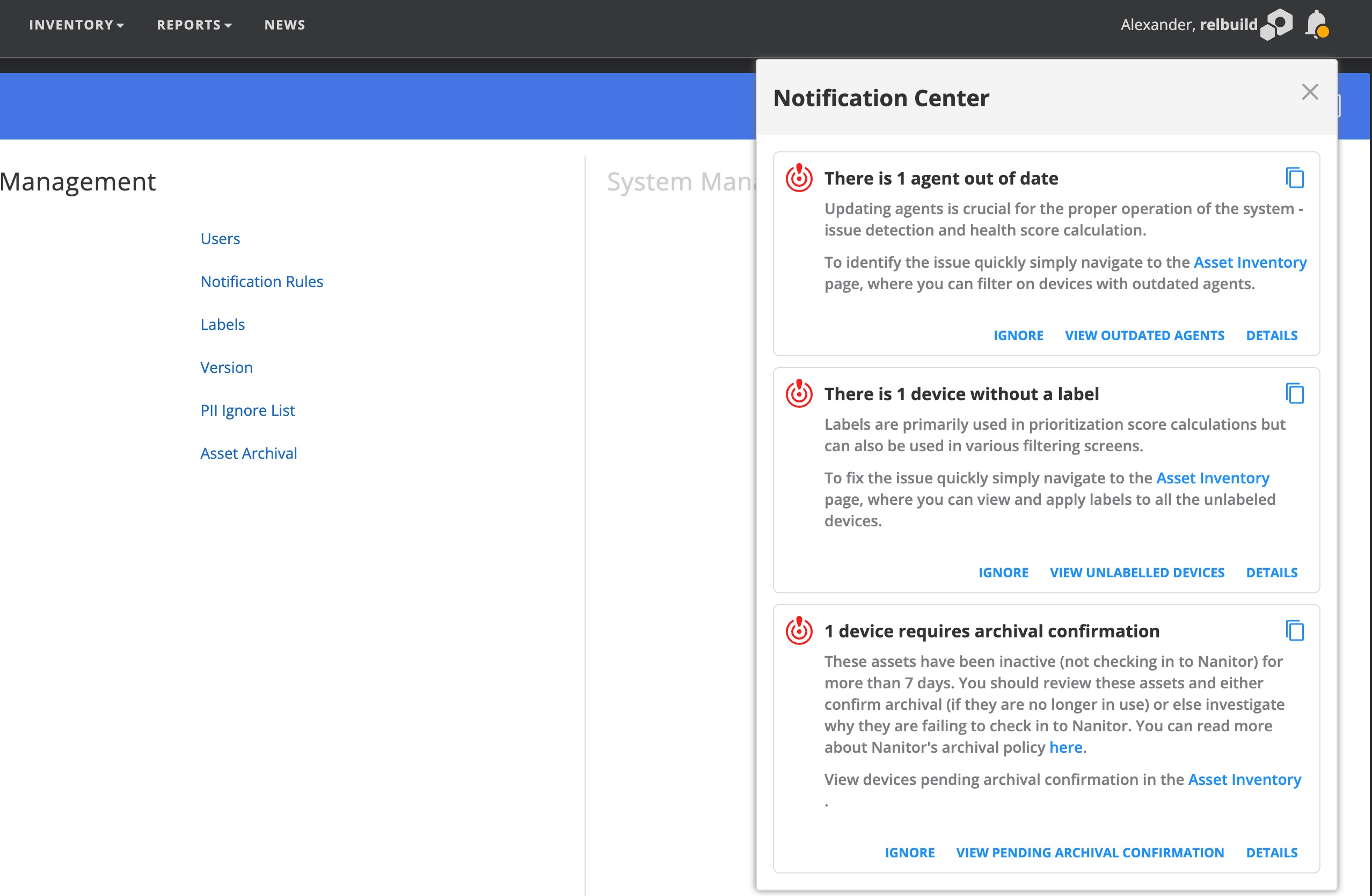The width and height of the screenshot is (1372, 896).
Task: Click the alert icon beside device without label
Action: (799, 394)
